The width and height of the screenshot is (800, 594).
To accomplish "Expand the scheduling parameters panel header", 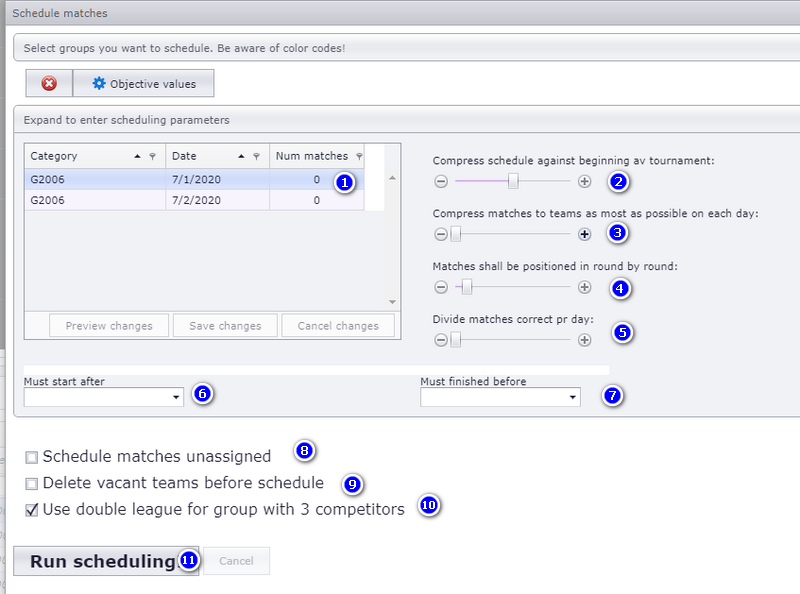I will pyautogui.click(x=407, y=120).
